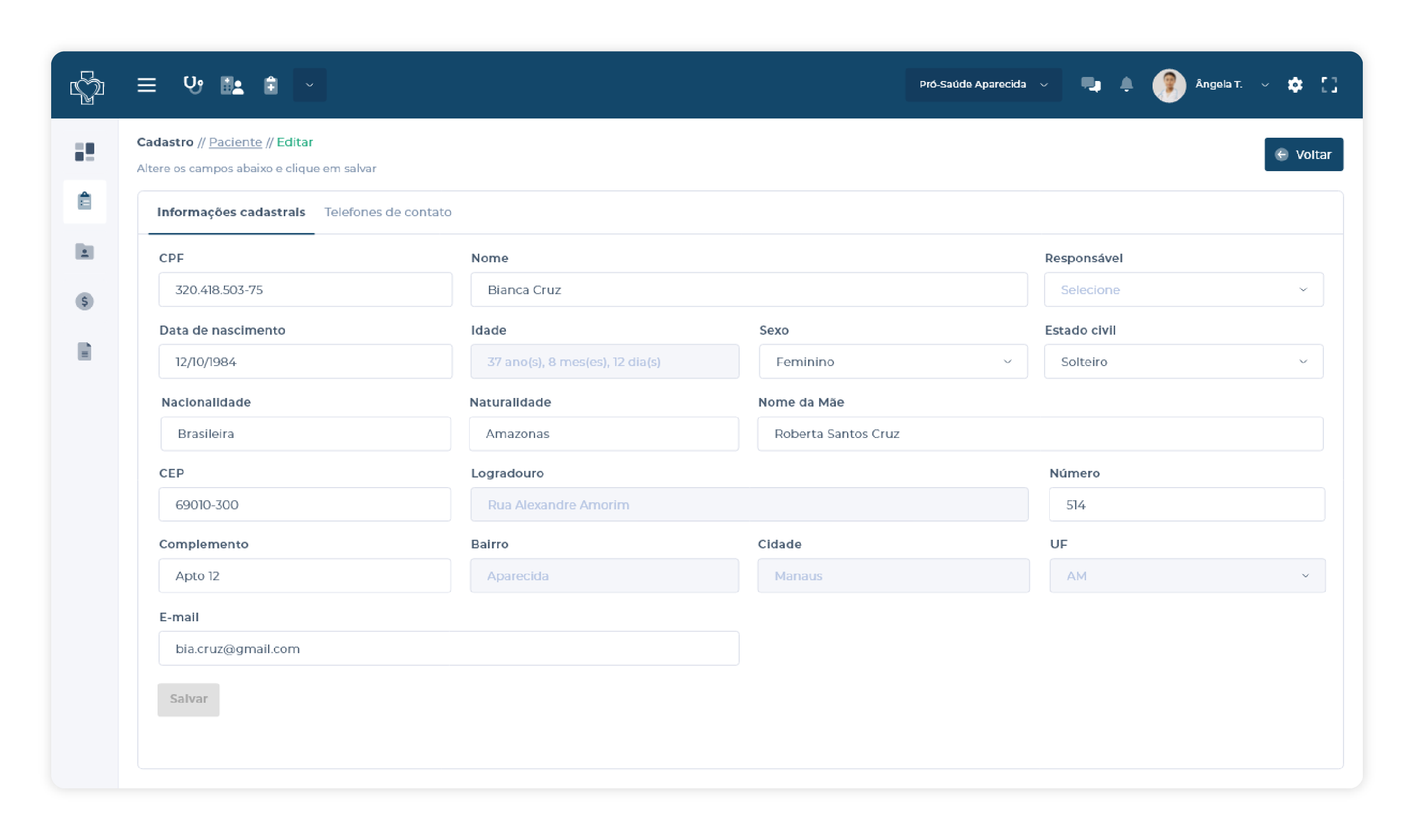Select the Informações cadastrais tab

click(x=231, y=212)
